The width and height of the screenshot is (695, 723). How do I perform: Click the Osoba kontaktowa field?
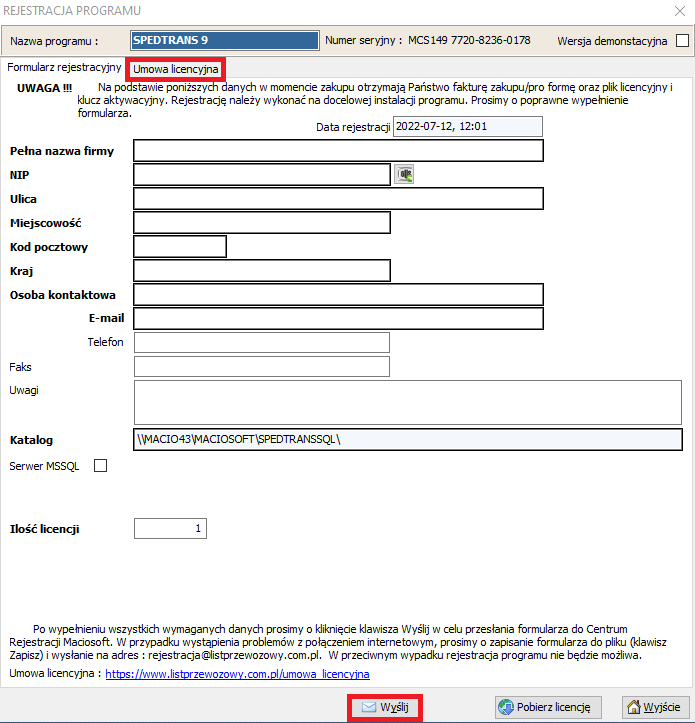coord(339,295)
